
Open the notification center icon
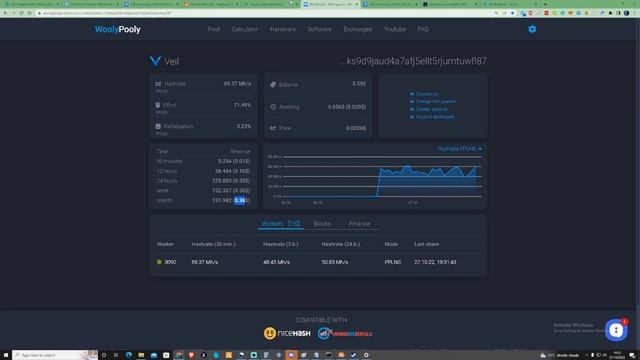(x=632, y=356)
